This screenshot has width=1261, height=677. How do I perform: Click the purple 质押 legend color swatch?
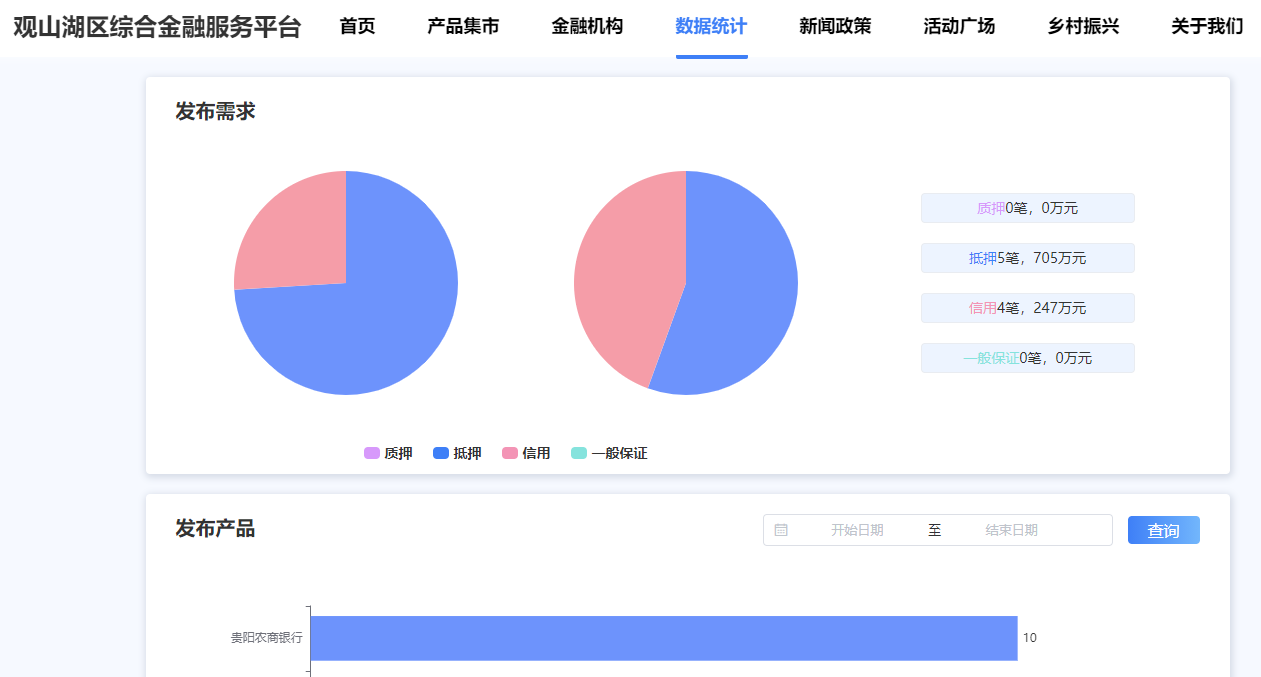pos(372,453)
